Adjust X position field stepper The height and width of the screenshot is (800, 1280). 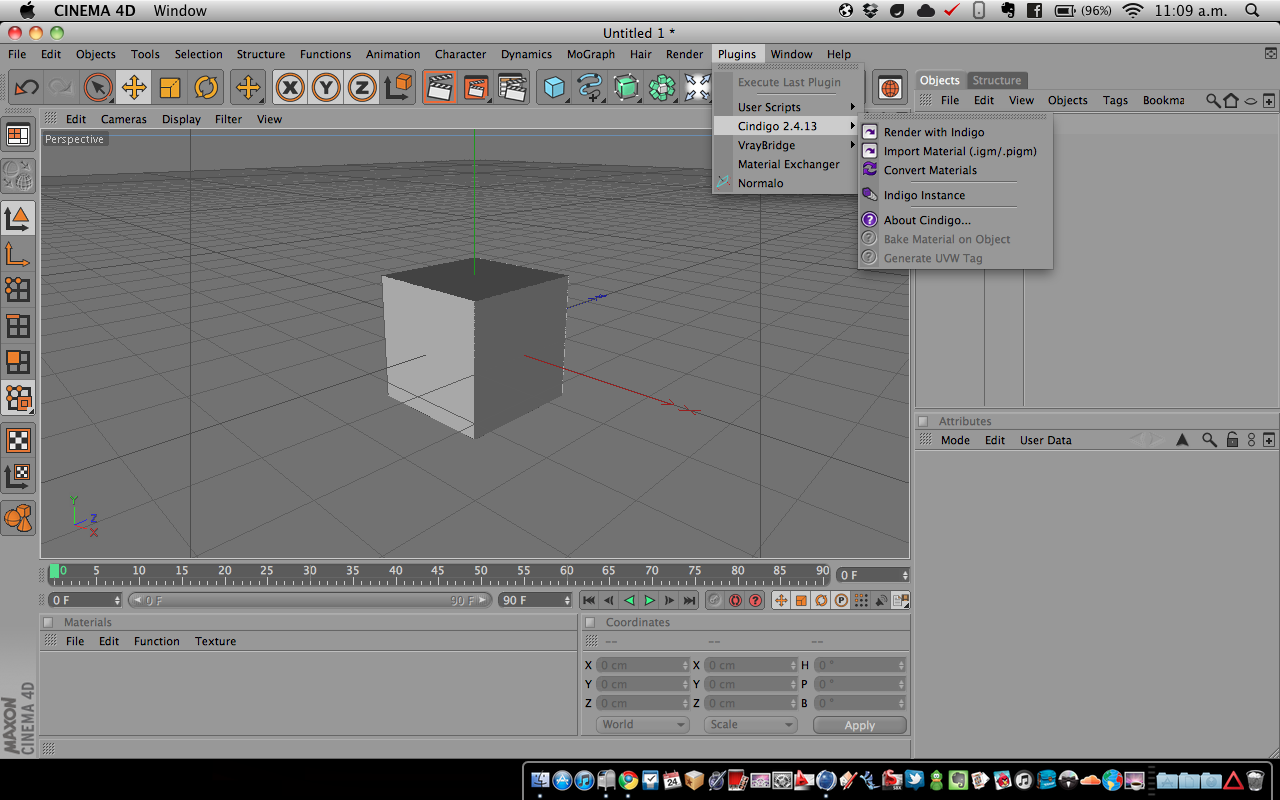tap(686, 665)
